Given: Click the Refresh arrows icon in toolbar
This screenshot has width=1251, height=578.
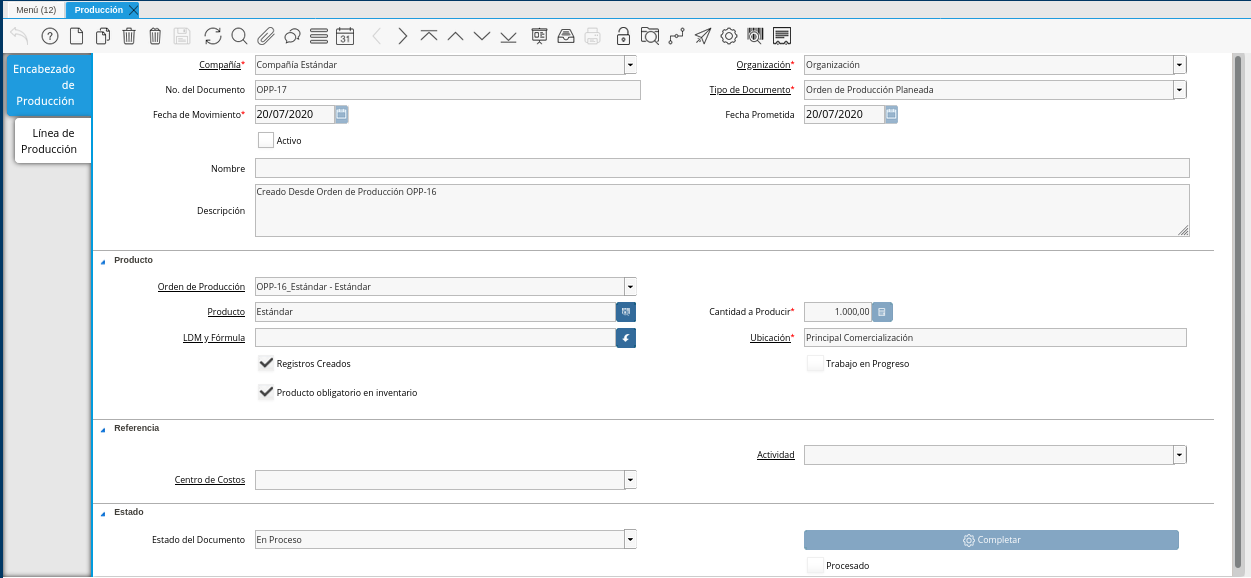Looking at the screenshot, I should click(213, 36).
